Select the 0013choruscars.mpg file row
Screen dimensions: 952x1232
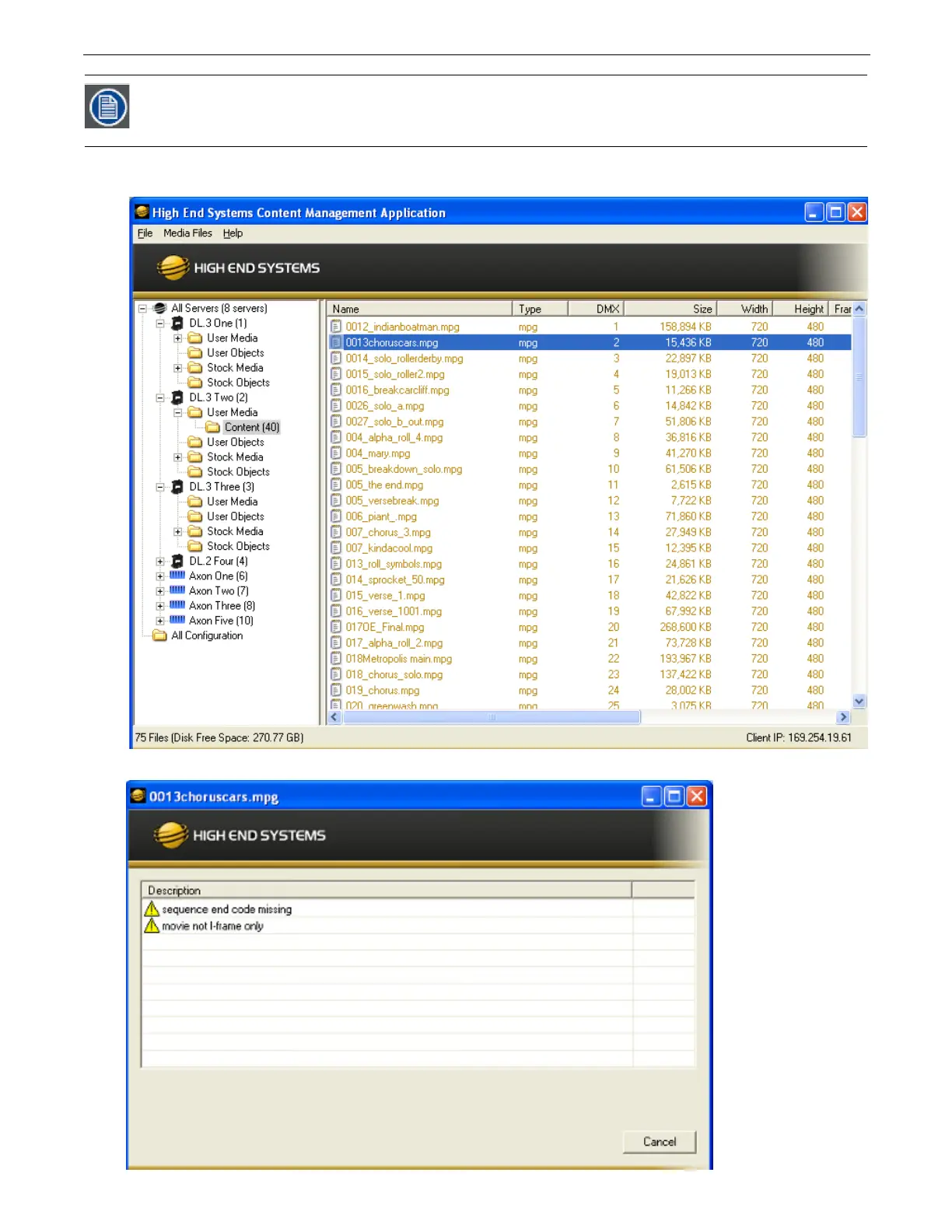590,343
